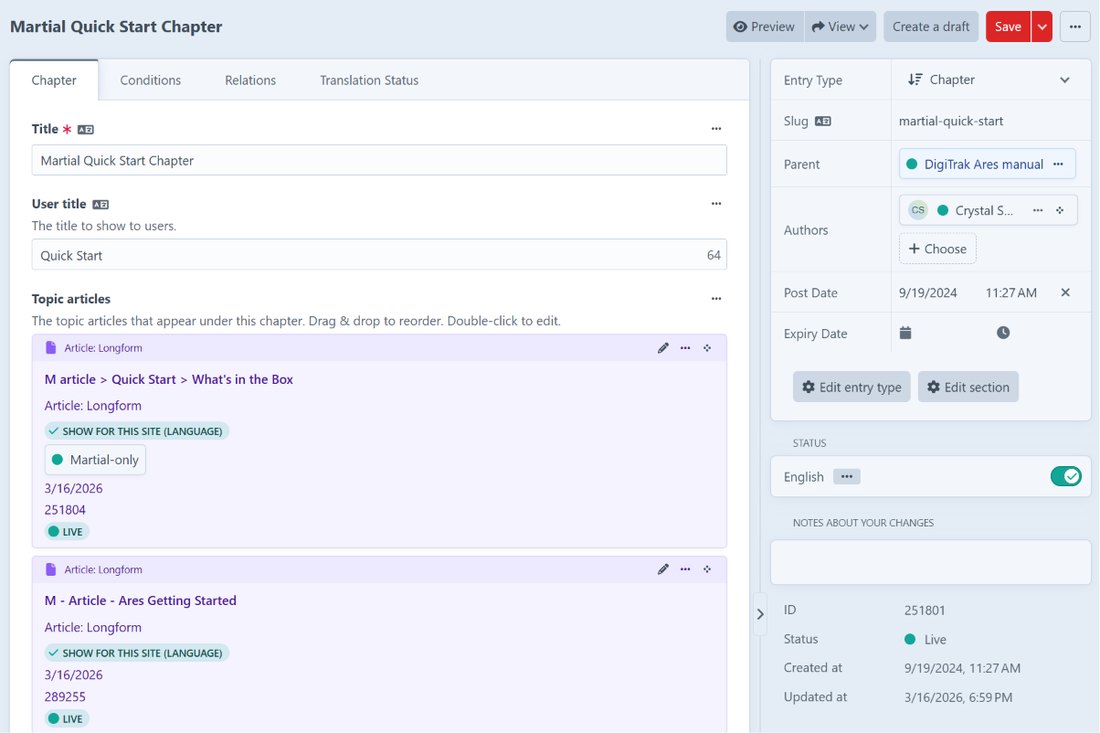Clear the Post Date value
The image size is (1100, 733).
pyautogui.click(x=1065, y=292)
